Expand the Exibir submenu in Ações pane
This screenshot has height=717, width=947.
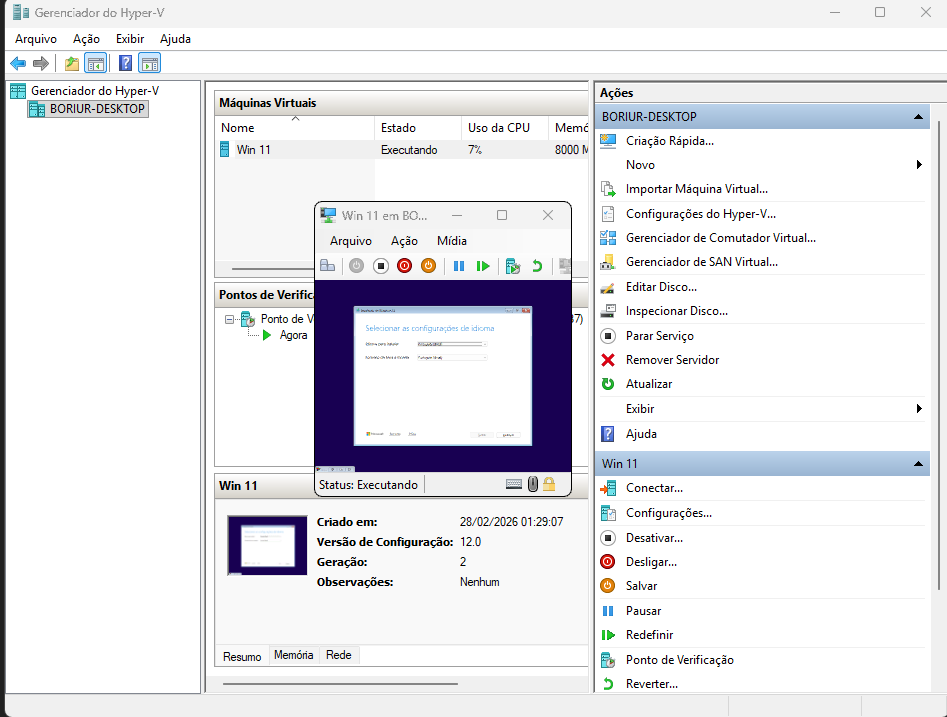pos(919,409)
